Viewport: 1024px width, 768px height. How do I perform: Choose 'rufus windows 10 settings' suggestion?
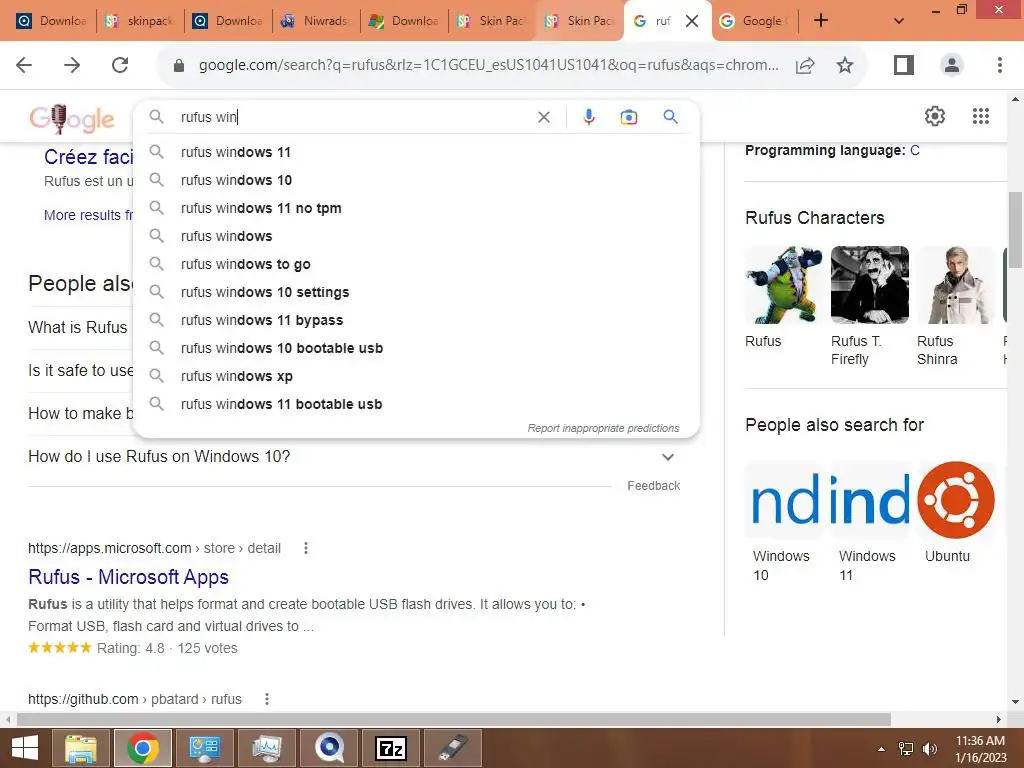pos(417,293)
